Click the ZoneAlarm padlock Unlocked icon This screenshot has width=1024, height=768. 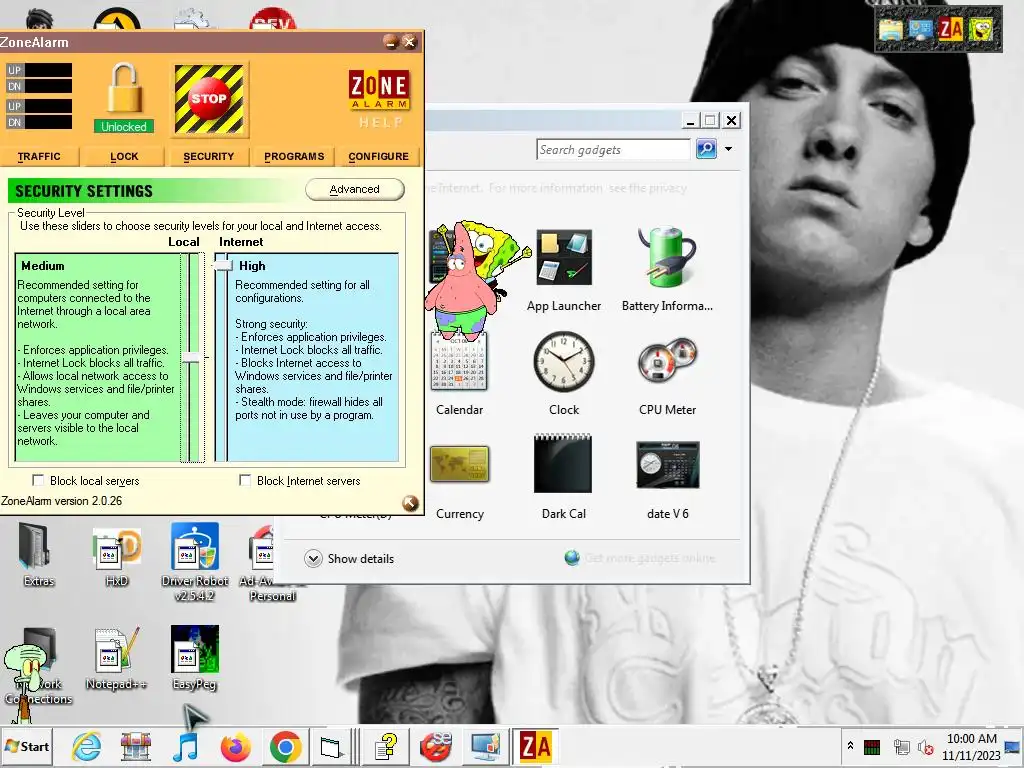124,98
